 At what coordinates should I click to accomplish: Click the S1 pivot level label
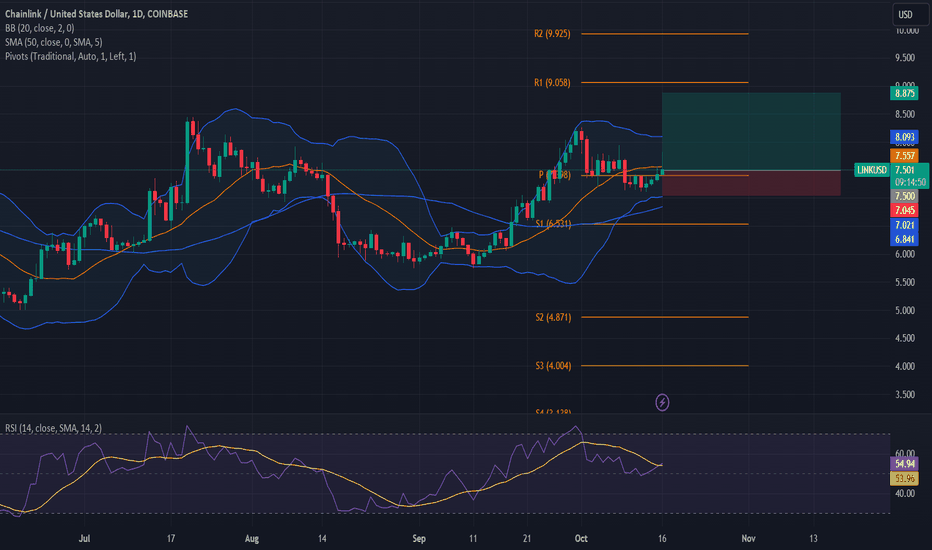(553, 224)
